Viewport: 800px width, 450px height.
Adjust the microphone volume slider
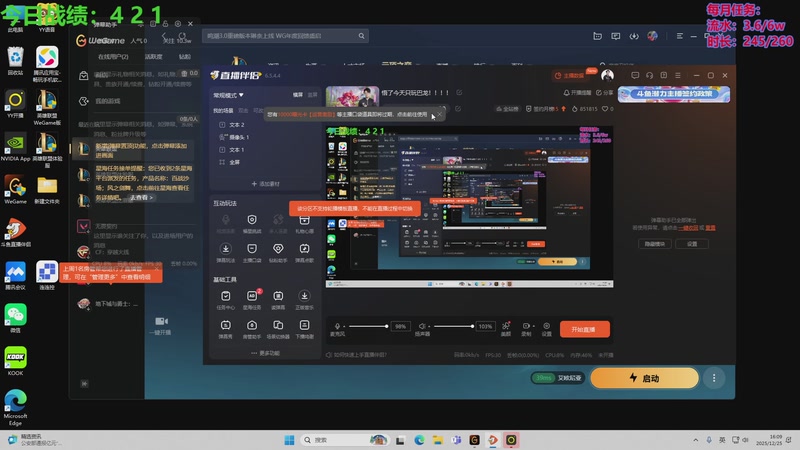coord(368,326)
